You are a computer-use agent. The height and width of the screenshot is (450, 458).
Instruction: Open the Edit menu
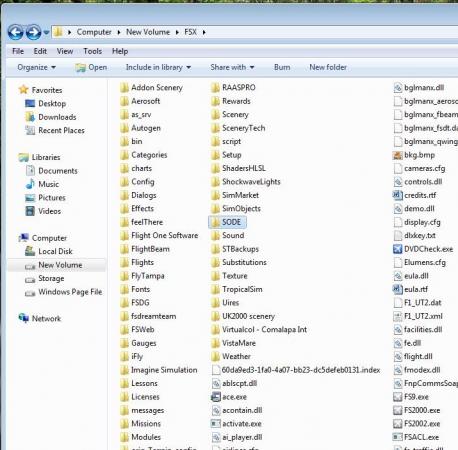(x=40, y=51)
